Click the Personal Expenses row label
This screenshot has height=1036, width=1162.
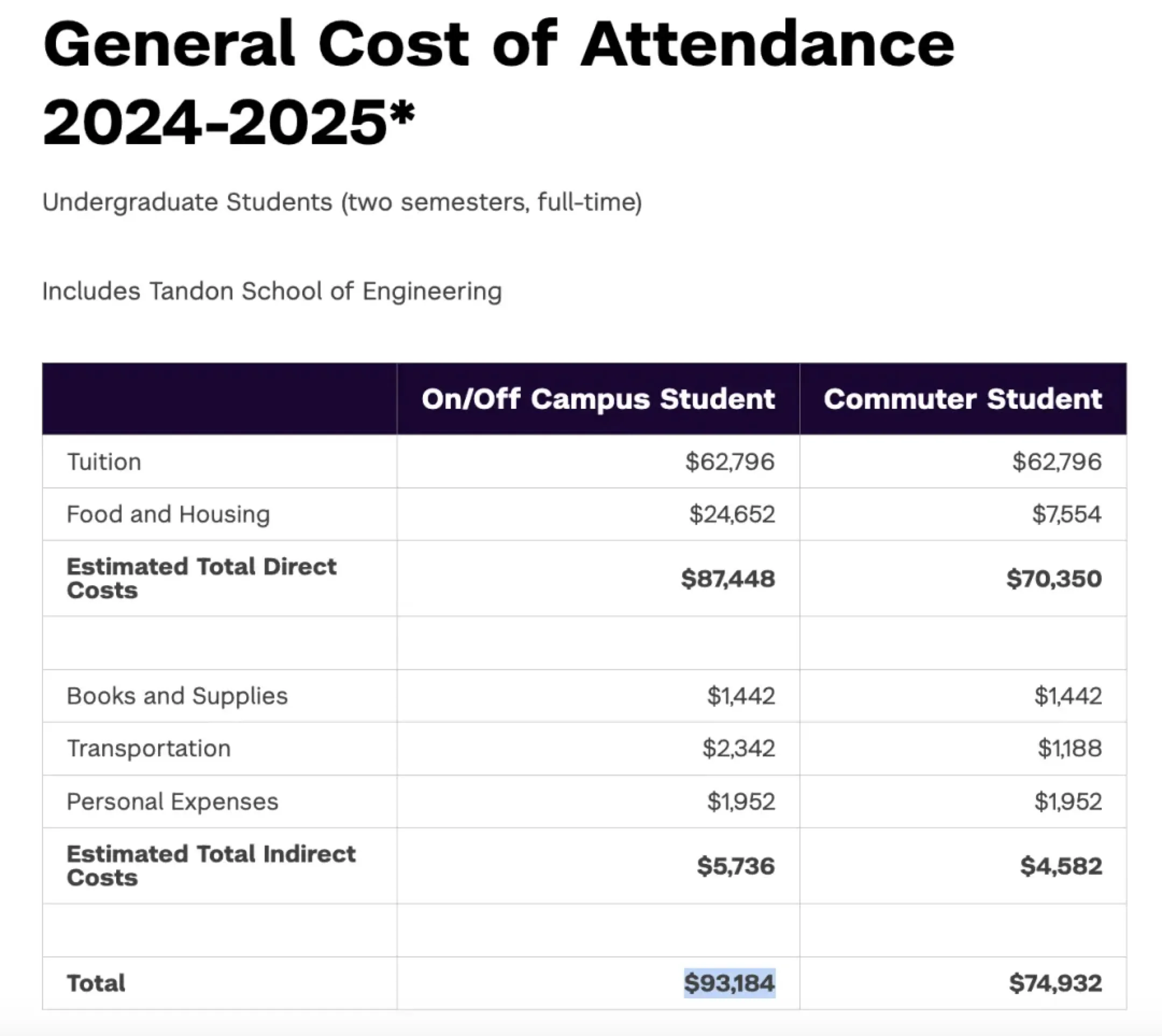tap(173, 801)
